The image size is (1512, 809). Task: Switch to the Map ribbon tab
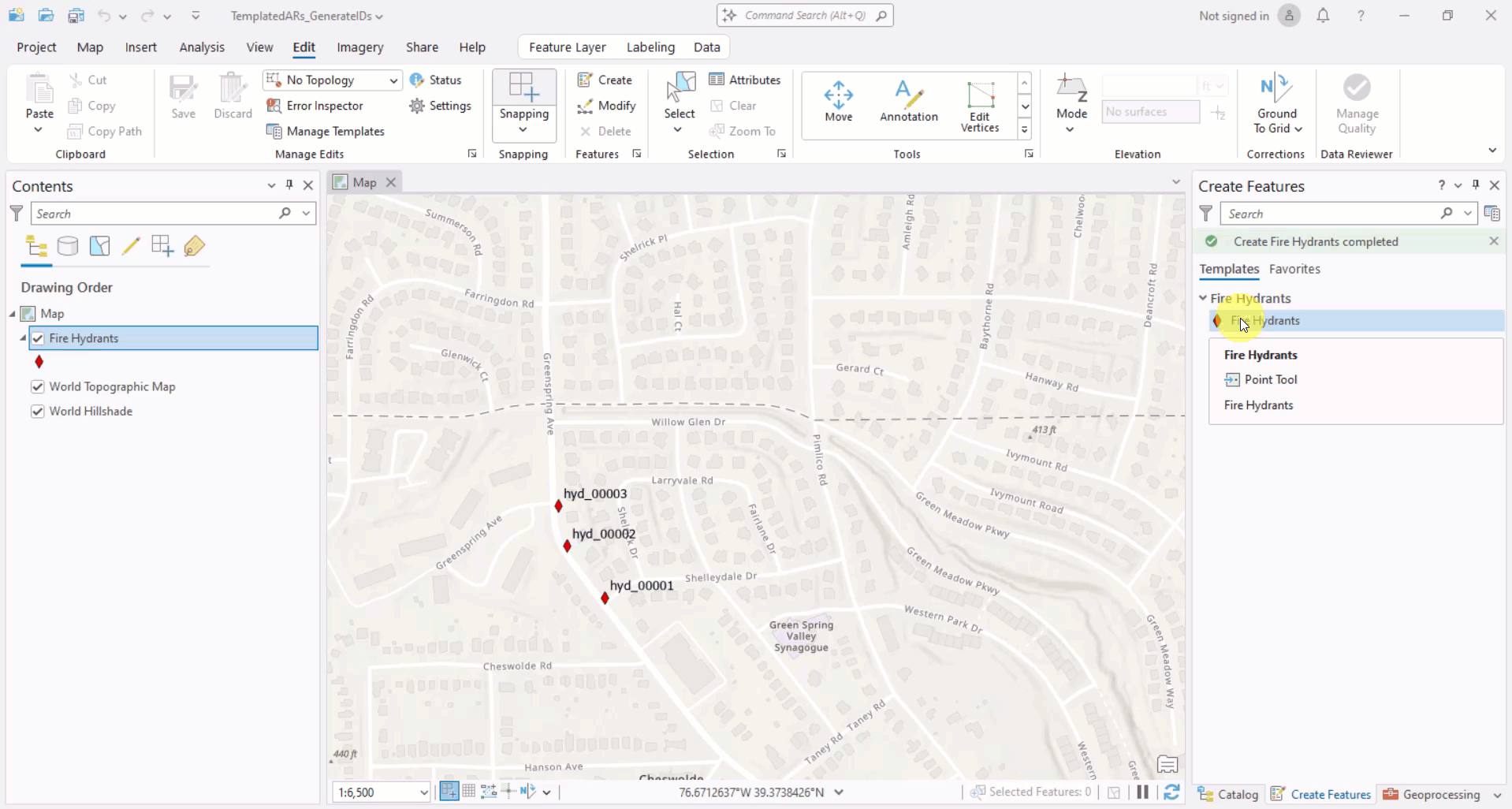pyautogui.click(x=90, y=47)
